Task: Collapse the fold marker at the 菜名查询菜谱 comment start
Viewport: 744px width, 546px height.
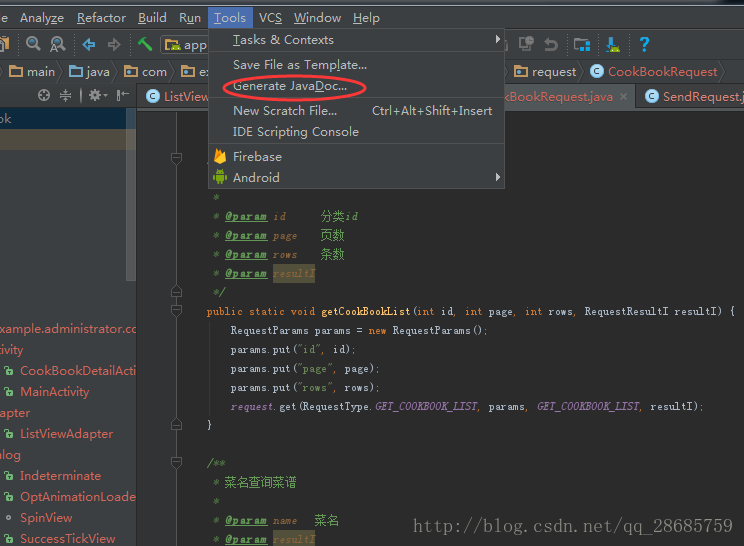Action: 177,463
